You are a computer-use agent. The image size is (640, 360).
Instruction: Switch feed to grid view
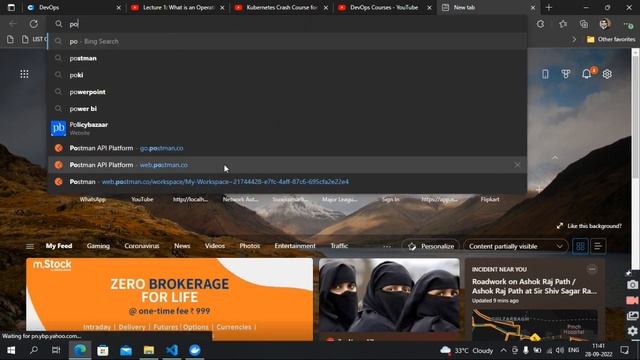pyautogui.click(x=580, y=246)
